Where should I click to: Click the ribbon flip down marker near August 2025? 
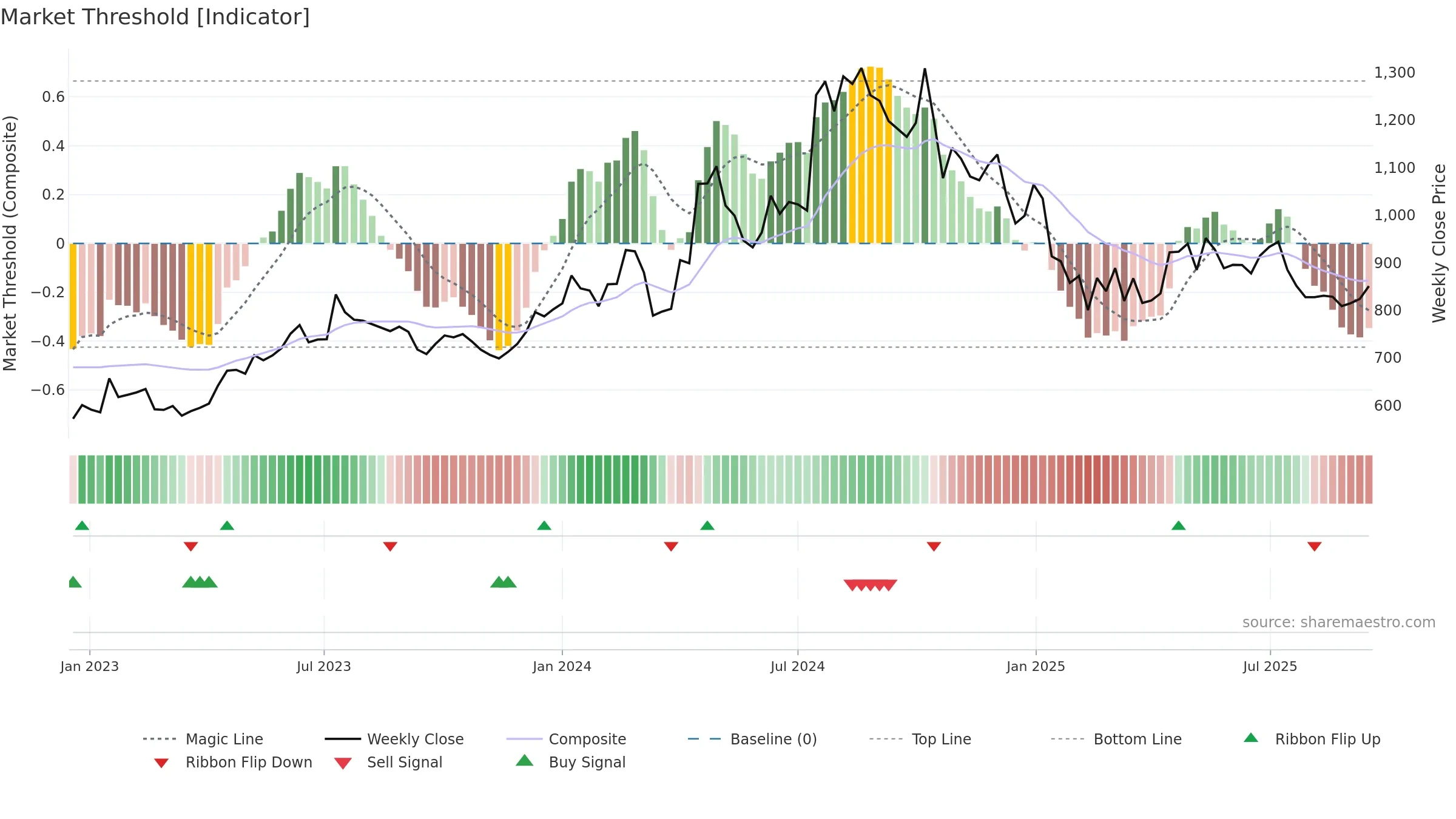tap(1315, 547)
